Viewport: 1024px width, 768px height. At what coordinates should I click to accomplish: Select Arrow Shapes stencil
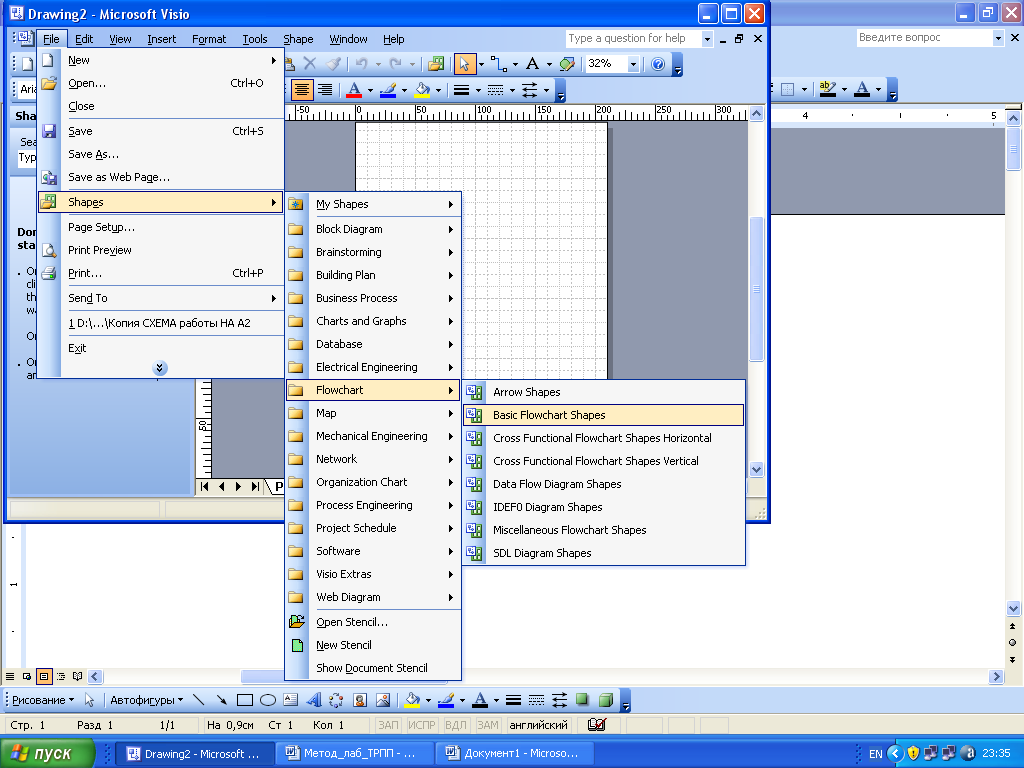point(603,392)
